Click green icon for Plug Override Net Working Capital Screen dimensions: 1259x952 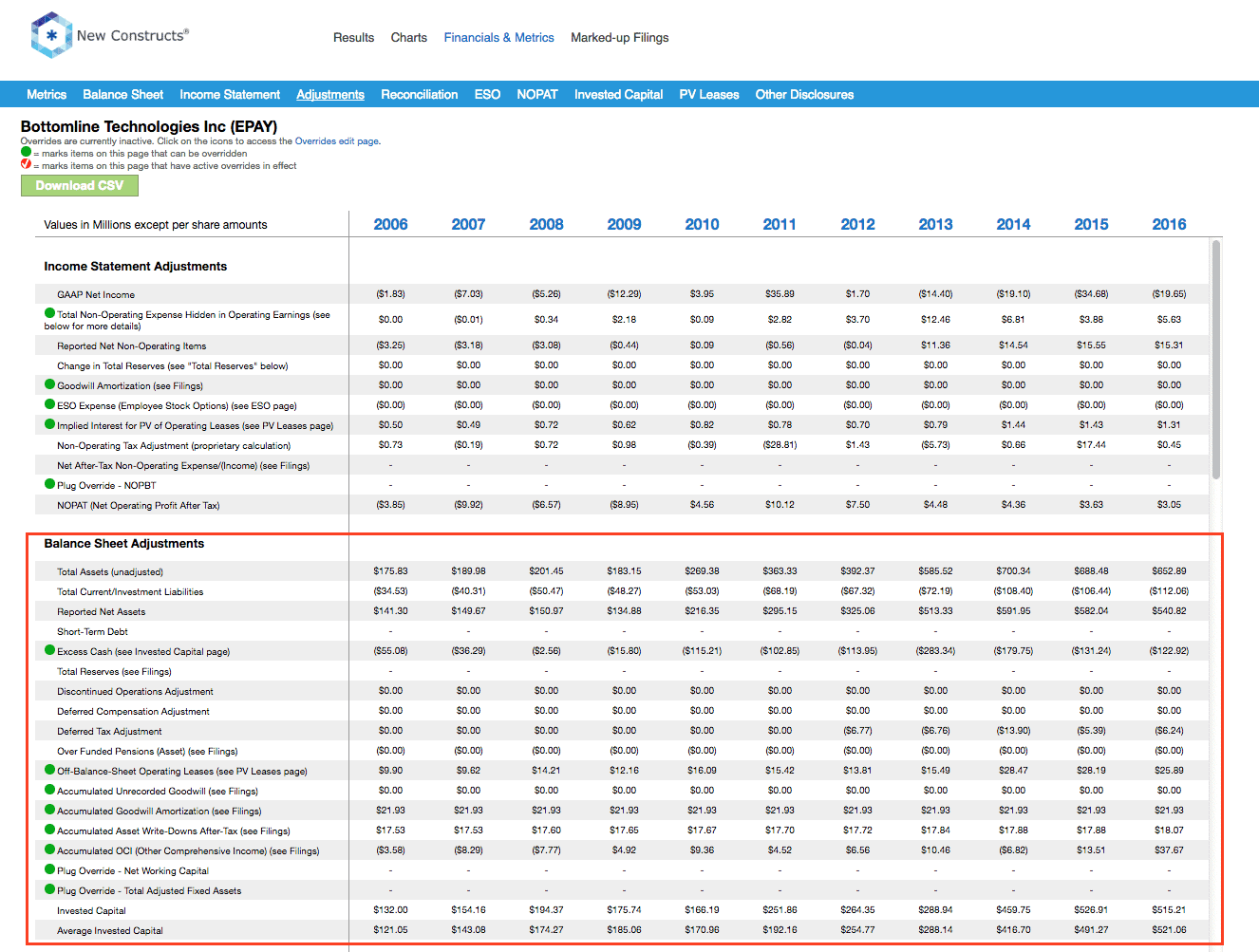coord(49,869)
